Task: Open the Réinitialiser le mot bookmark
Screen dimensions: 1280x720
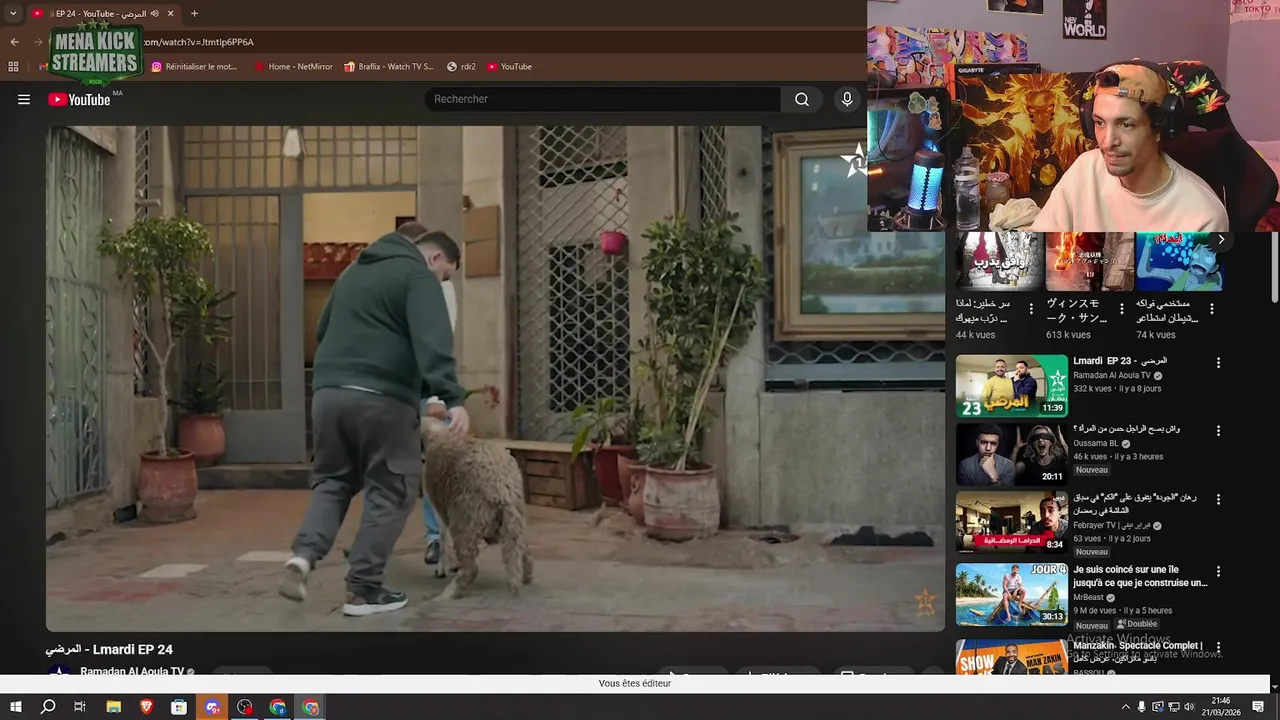Action: (x=195, y=66)
